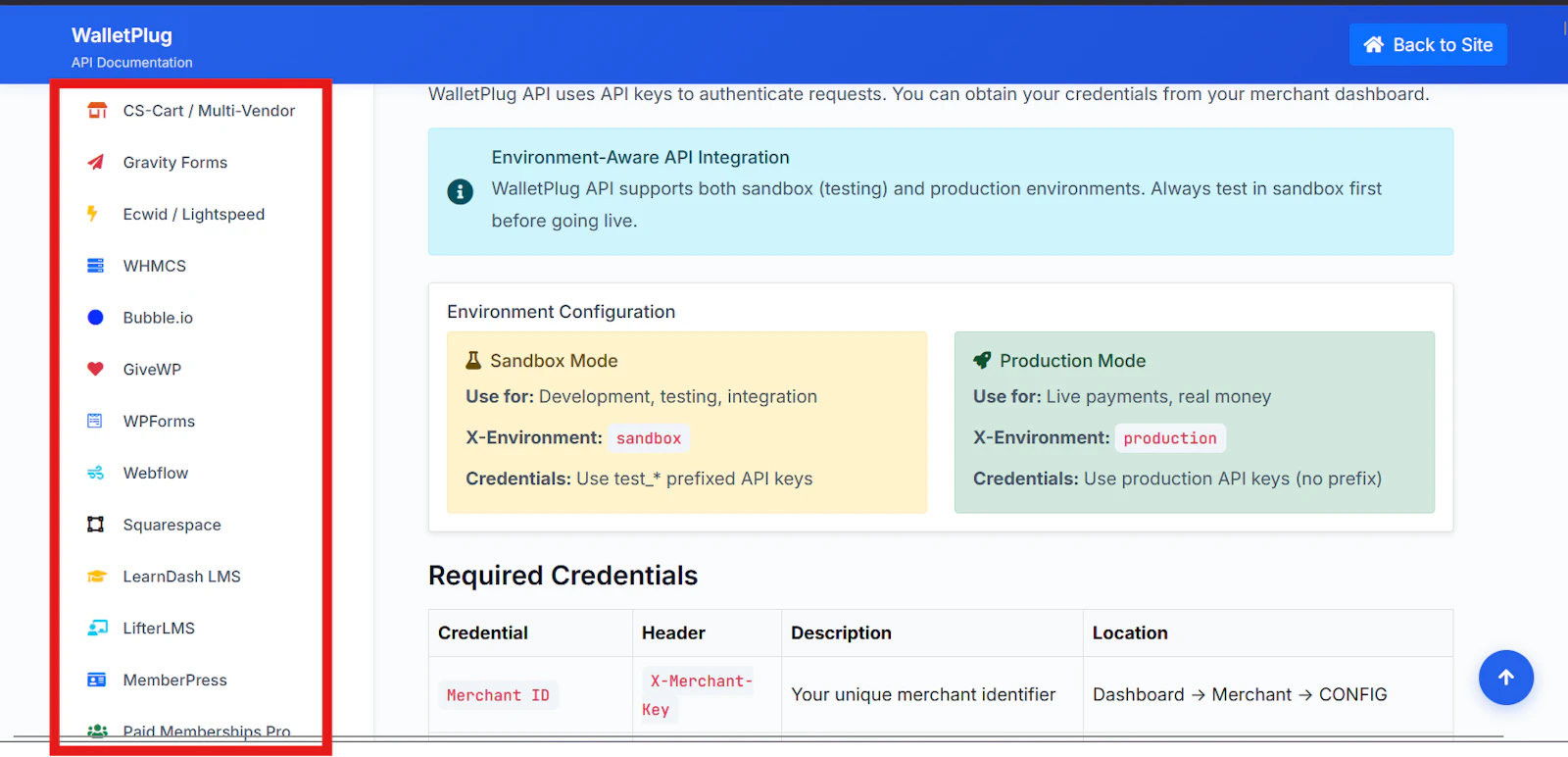Image resolution: width=1568 pixels, height=757 pixels.
Task: Select the Gravity Forms paper plane icon
Action: pos(95,163)
